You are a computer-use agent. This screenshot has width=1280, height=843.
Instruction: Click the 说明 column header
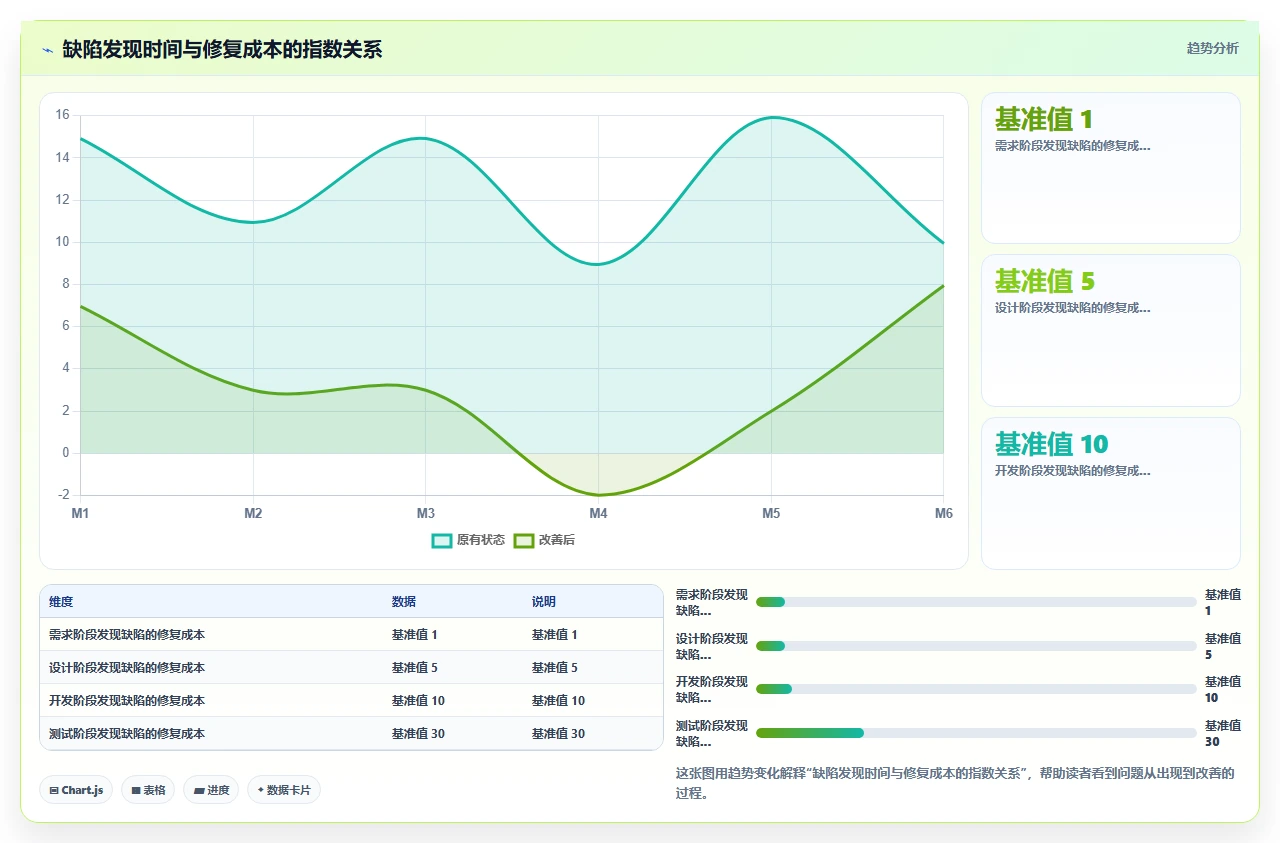[544, 602]
